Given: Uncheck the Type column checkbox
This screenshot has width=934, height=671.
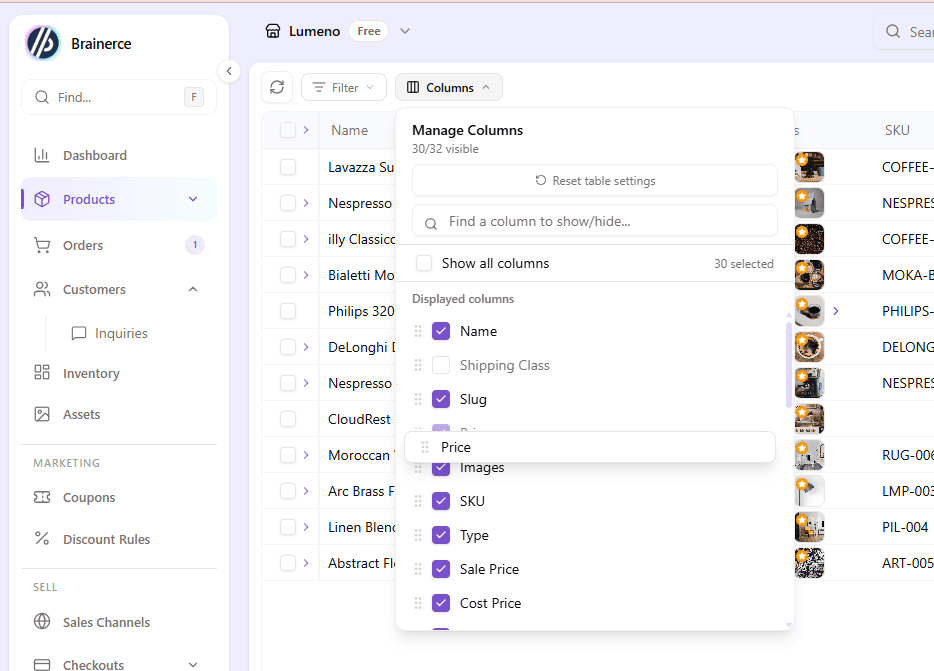Looking at the screenshot, I should click(x=441, y=535).
